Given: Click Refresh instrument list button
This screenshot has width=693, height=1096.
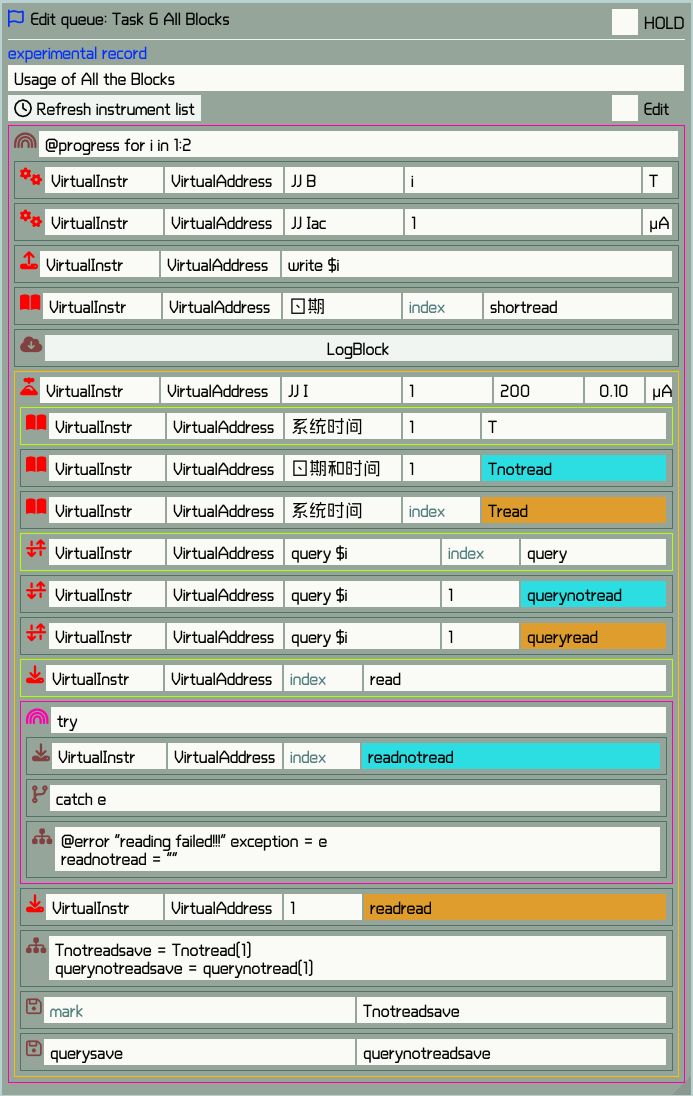Looking at the screenshot, I should (x=105, y=108).
